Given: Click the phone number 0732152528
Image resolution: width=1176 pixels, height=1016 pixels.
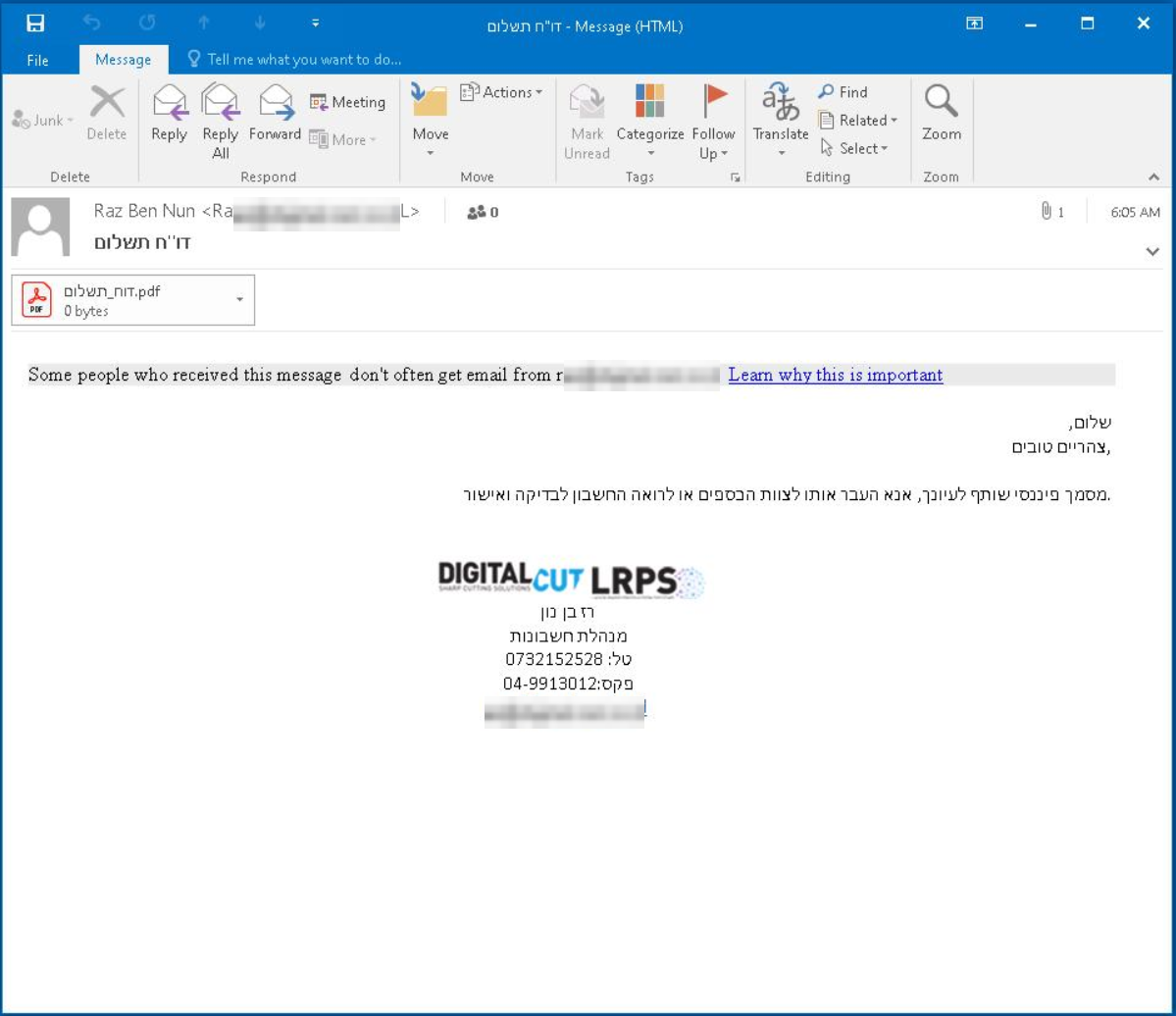Looking at the screenshot, I should [553, 659].
